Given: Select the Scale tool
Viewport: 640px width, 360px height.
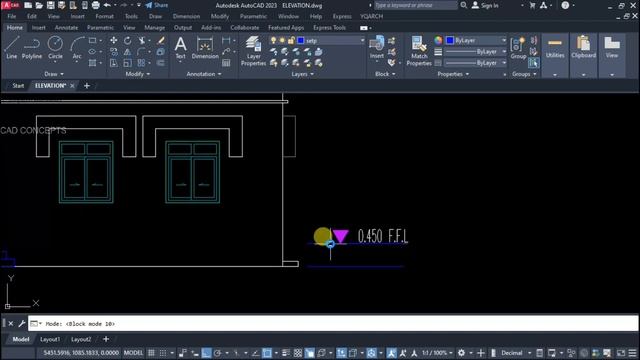Looking at the screenshot, I should 127,63.
